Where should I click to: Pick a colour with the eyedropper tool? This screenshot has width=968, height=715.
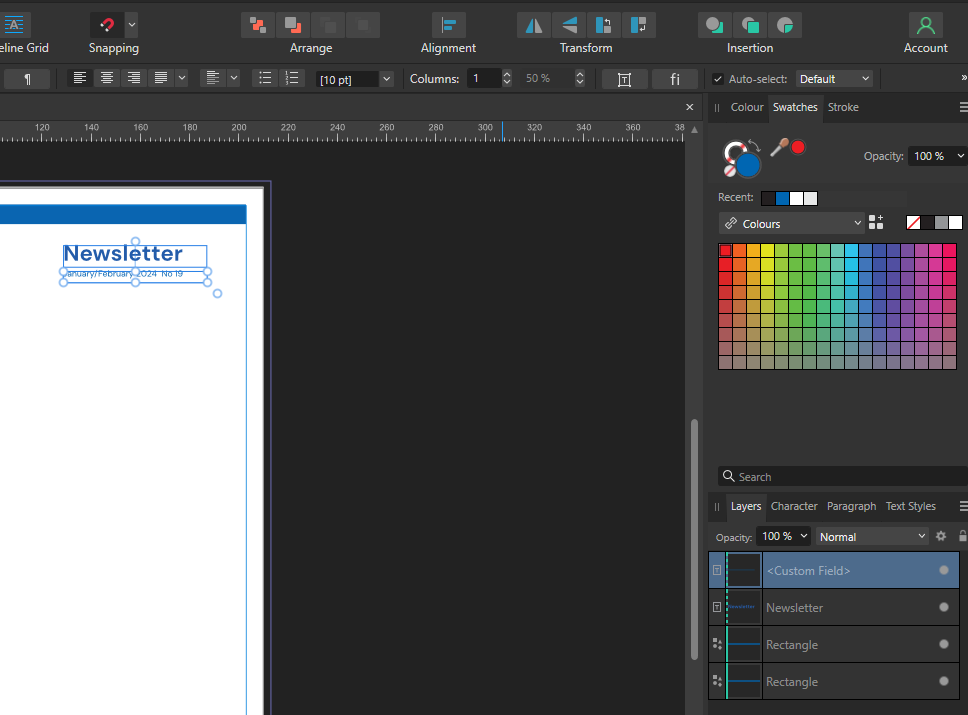click(x=779, y=147)
